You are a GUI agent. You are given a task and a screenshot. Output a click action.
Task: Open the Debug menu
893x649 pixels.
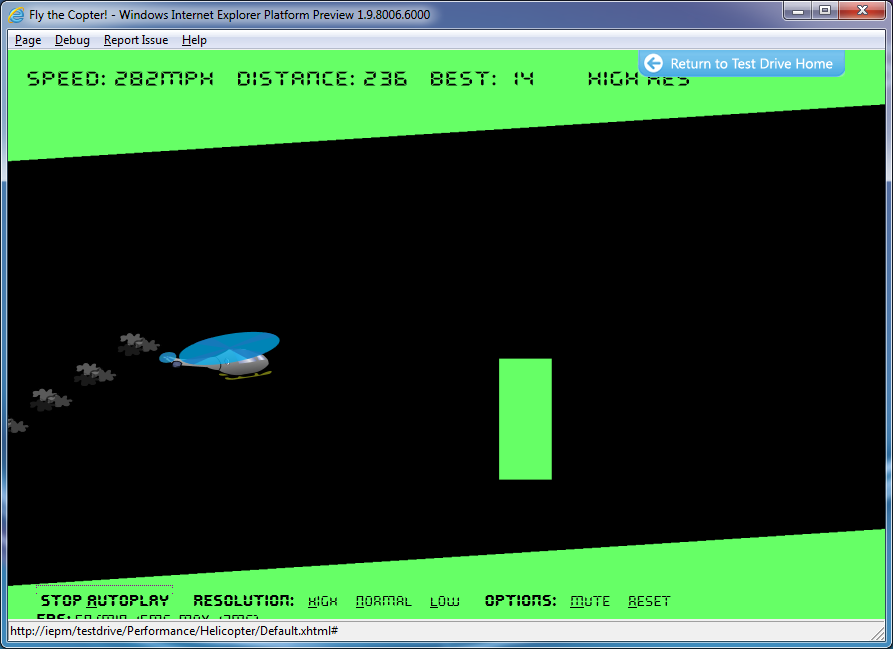point(72,40)
